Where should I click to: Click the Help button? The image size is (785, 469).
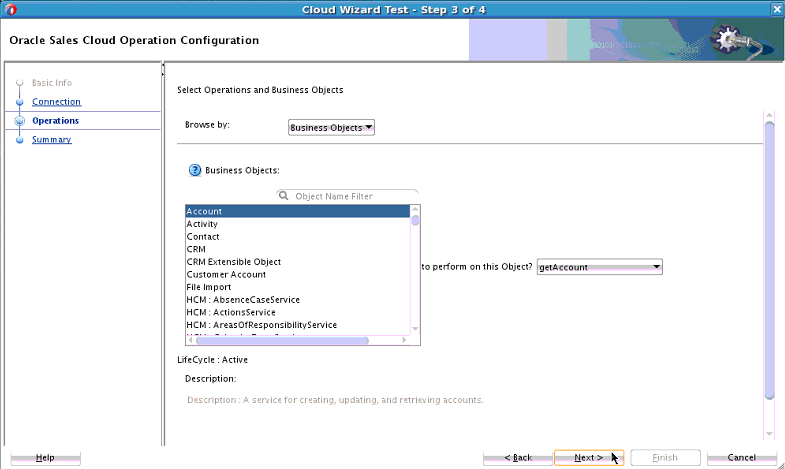45,457
